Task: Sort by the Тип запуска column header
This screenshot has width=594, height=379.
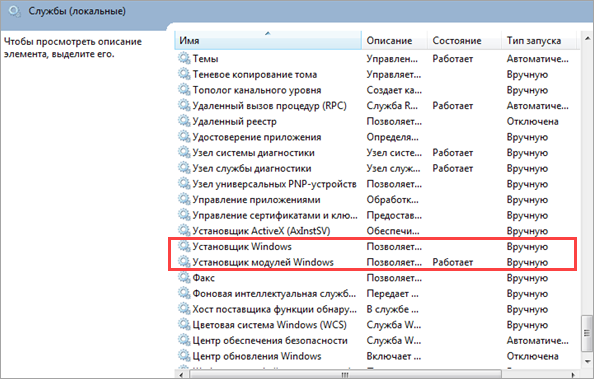Action: click(x=539, y=40)
